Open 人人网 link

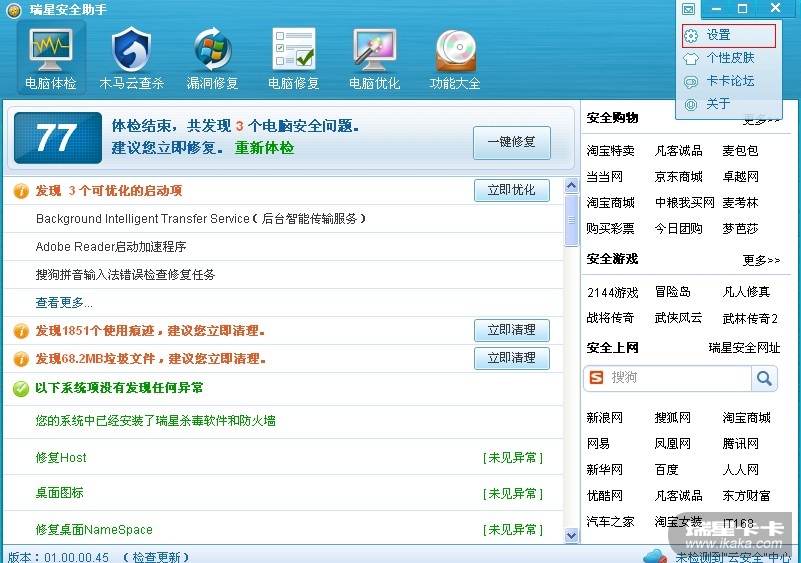[740, 470]
